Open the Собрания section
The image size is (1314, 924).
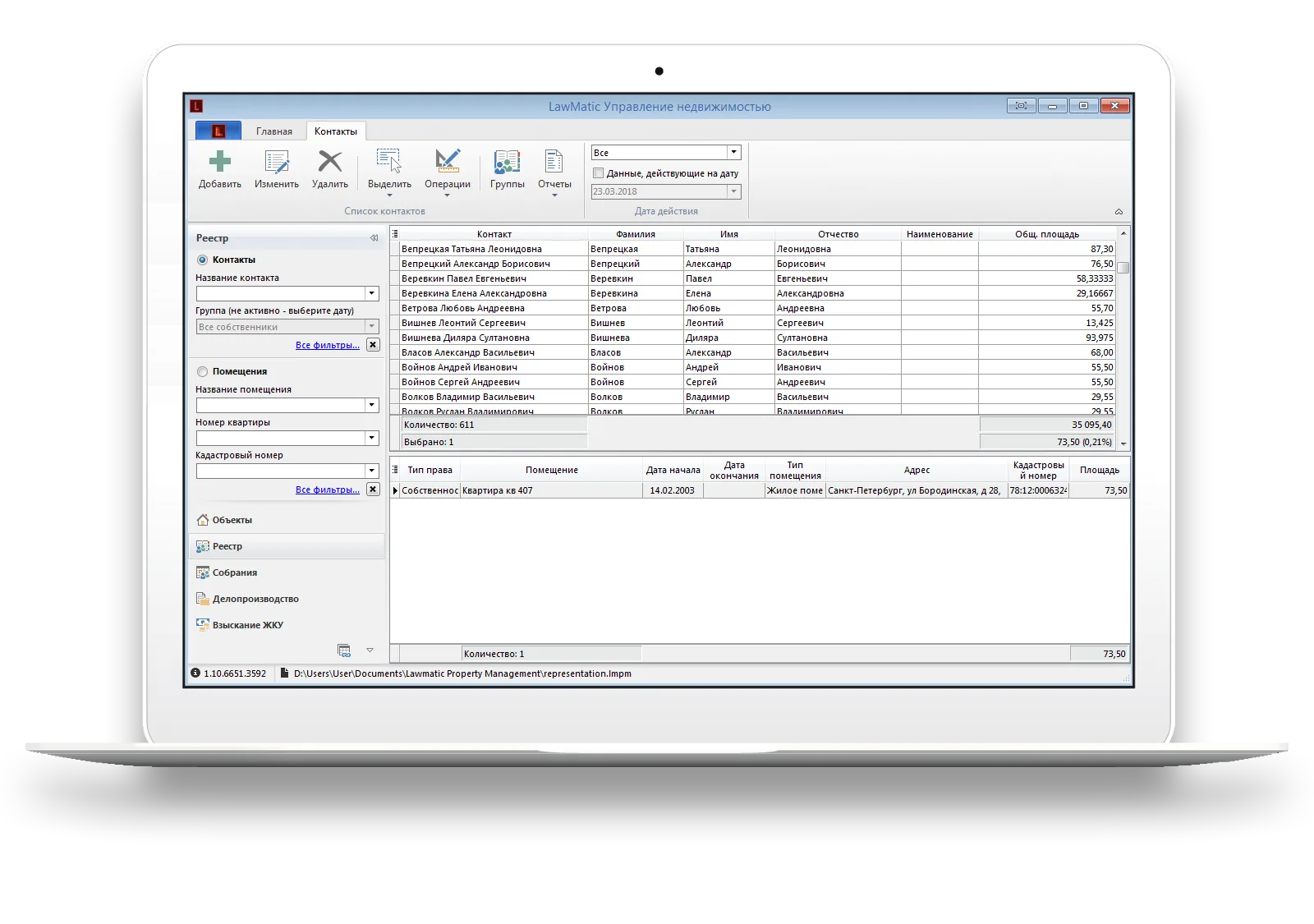(234, 572)
